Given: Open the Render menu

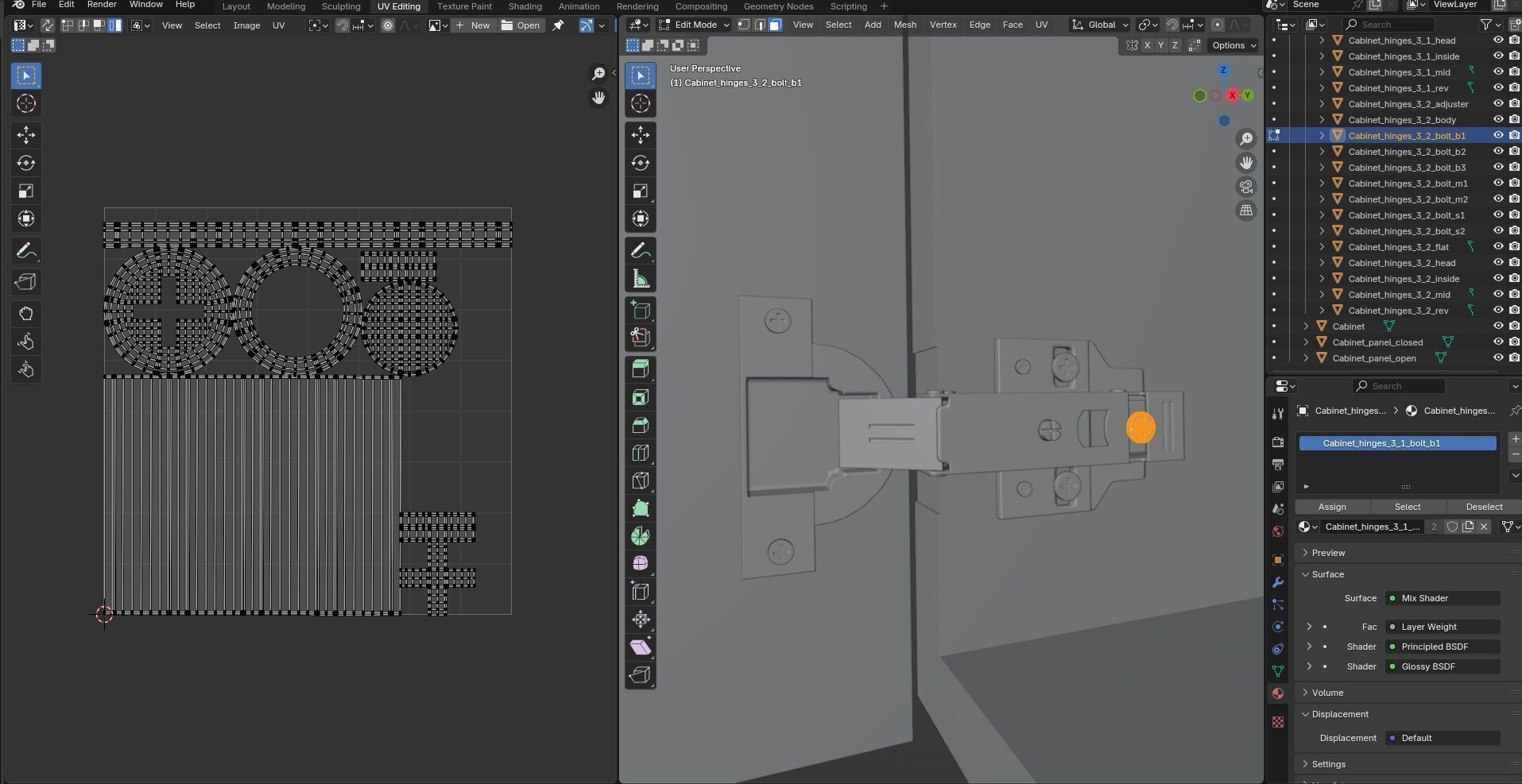Looking at the screenshot, I should [102, 5].
